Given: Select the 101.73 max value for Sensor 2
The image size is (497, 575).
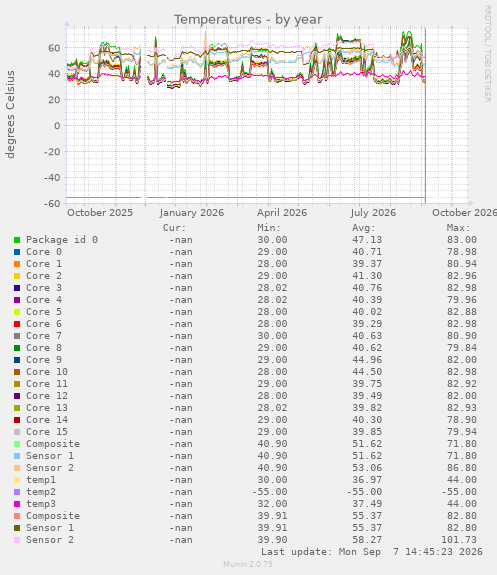Looking at the screenshot, I should pyautogui.click(x=459, y=540).
